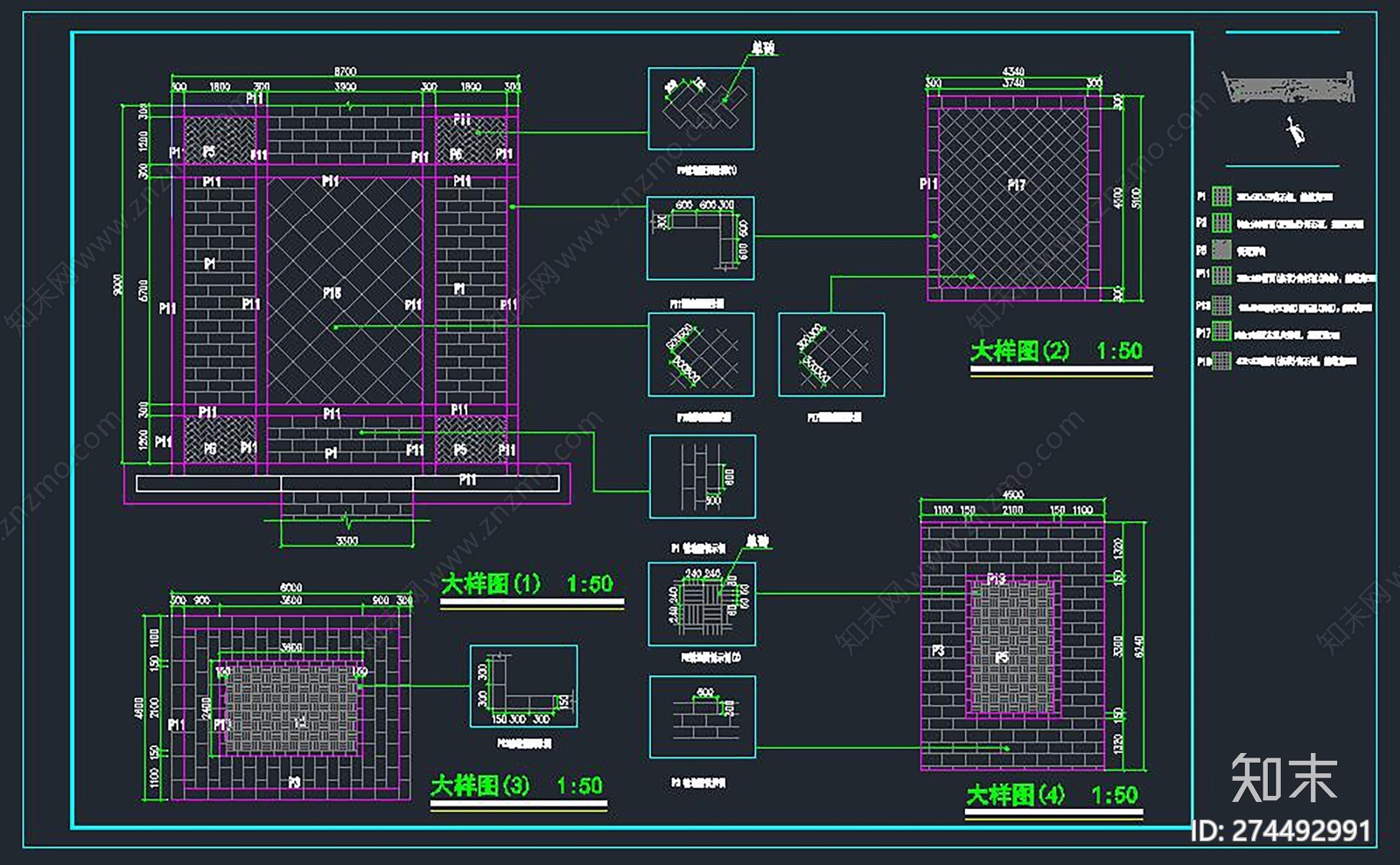Select the 5100 height dimension of plan 2
Image resolution: width=1400 pixels, height=865 pixels.
[1136, 199]
